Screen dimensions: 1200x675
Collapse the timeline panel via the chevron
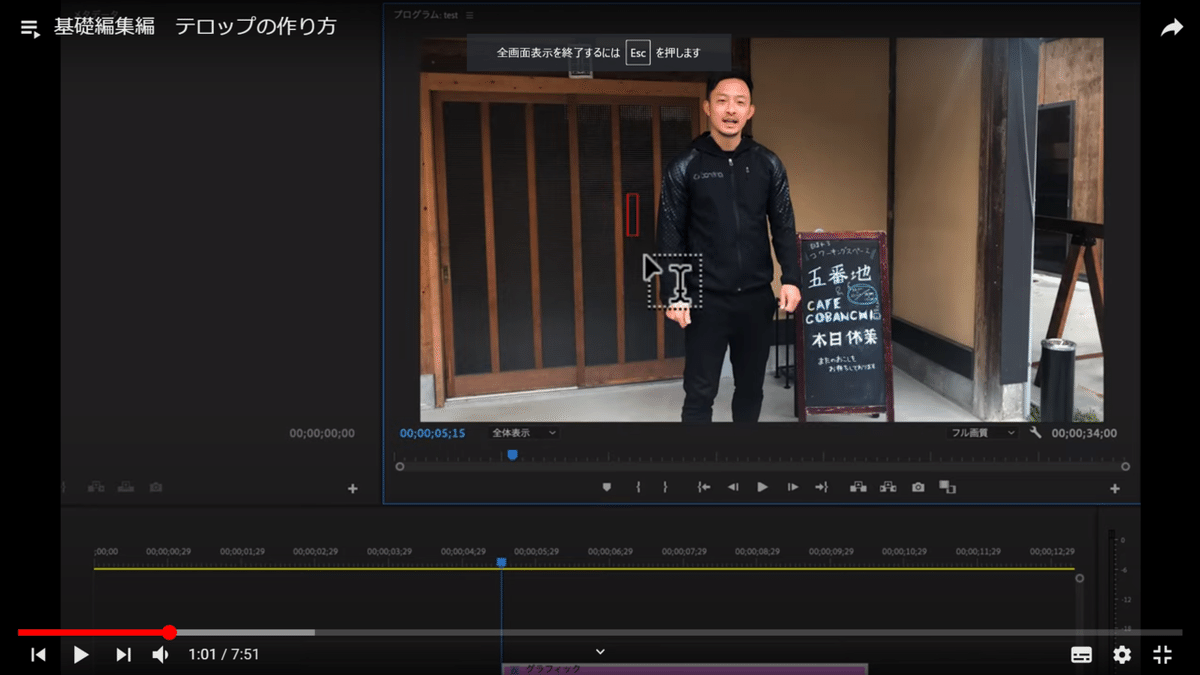point(599,651)
